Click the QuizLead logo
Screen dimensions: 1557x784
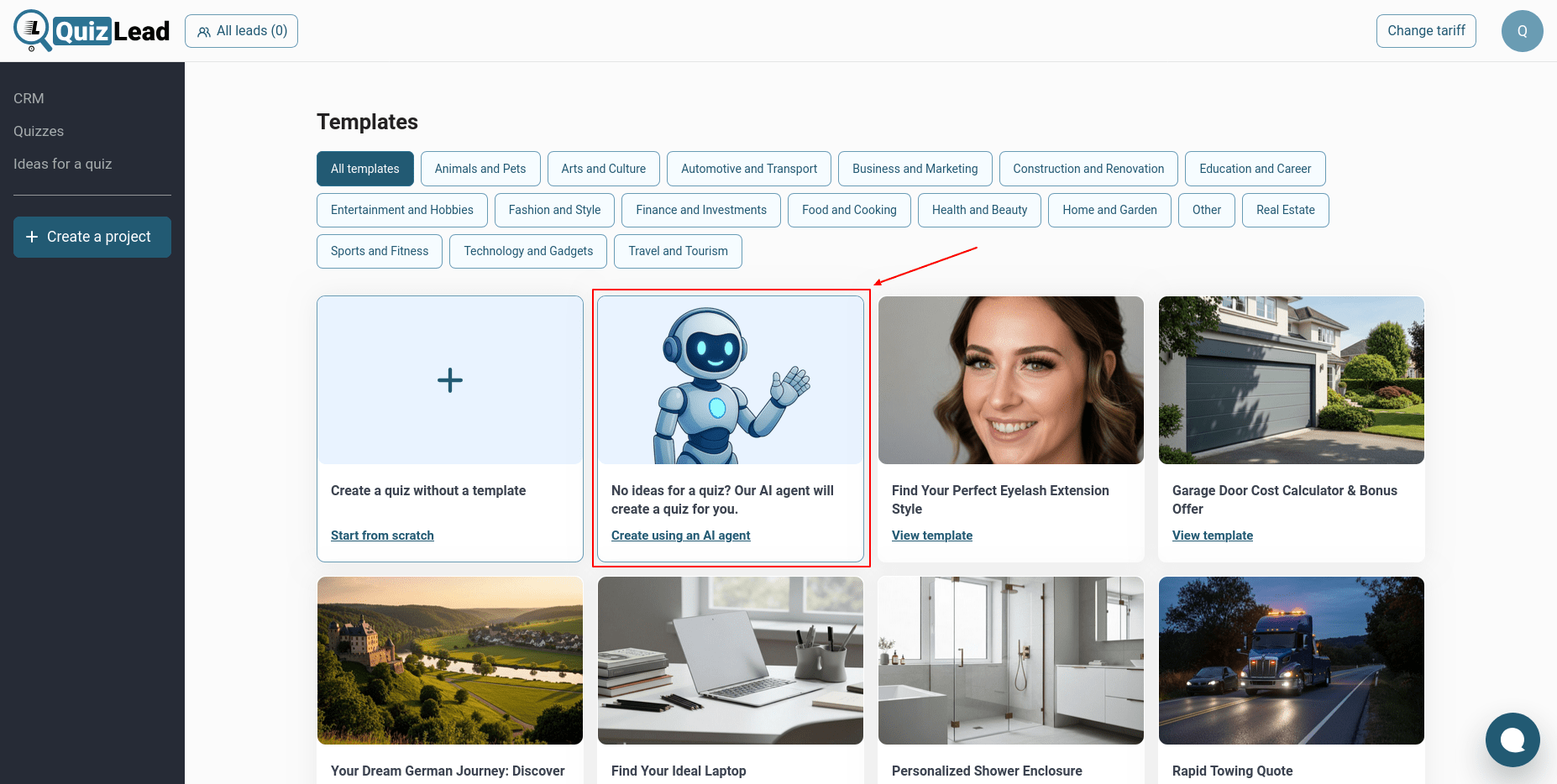[92, 31]
